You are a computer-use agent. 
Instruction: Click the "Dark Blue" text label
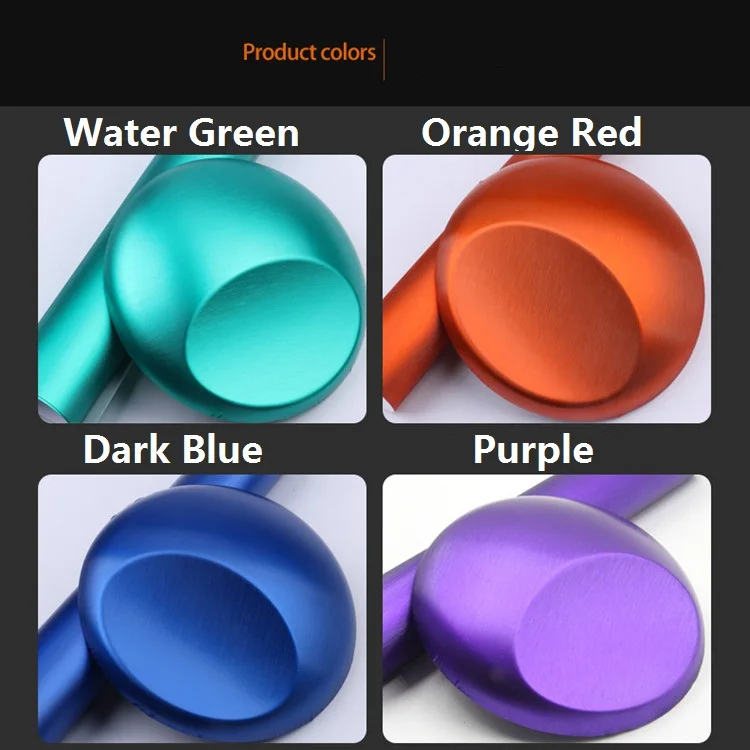[173, 450]
